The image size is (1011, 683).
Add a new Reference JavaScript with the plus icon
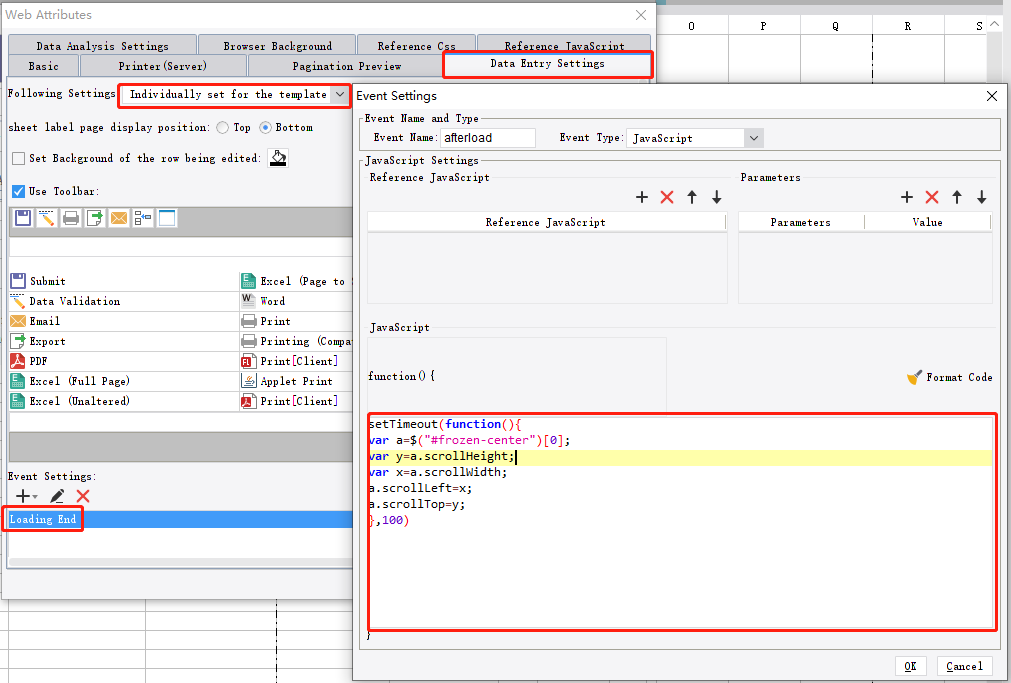(641, 197)
